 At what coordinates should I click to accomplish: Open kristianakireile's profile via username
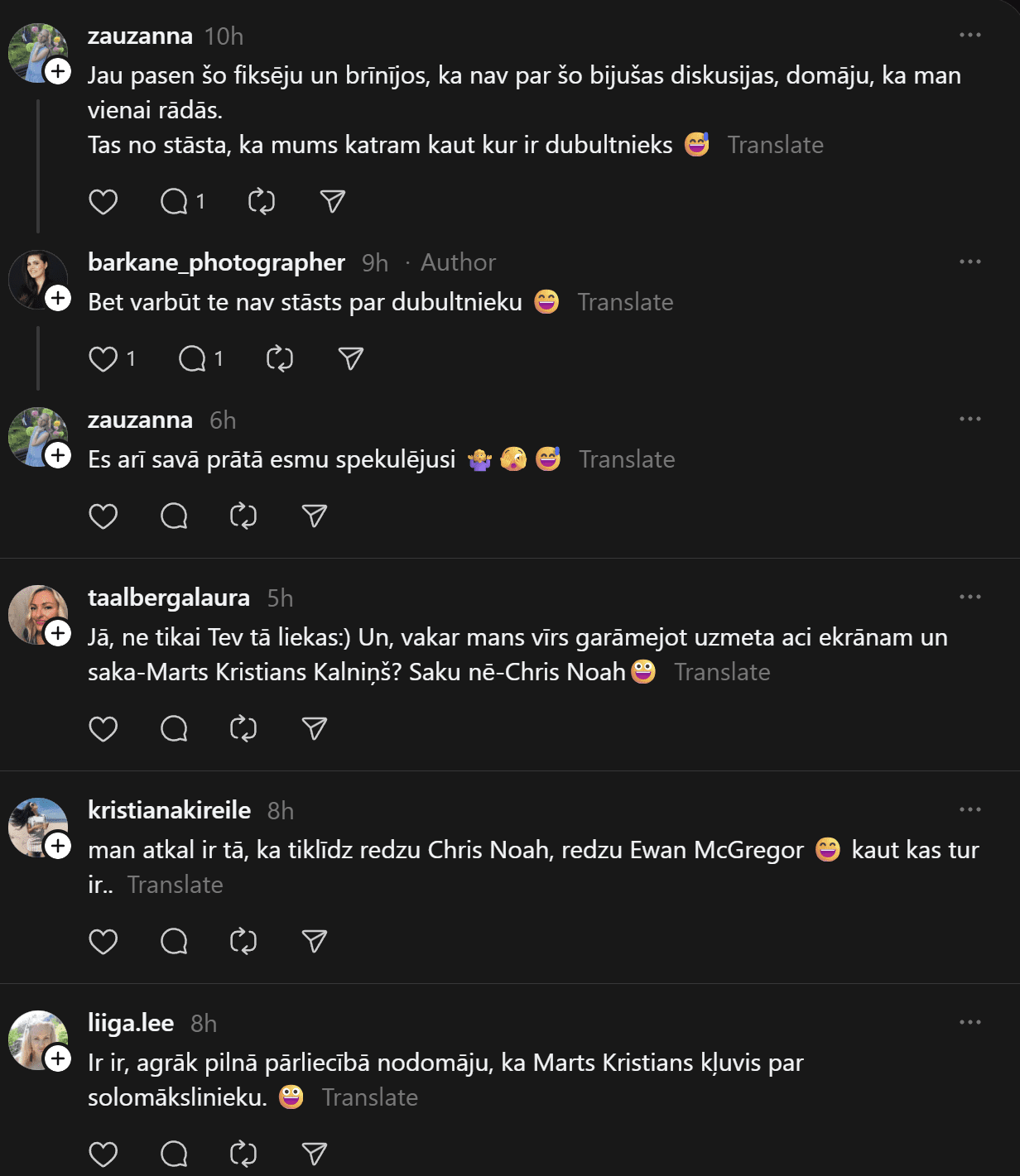170,810
